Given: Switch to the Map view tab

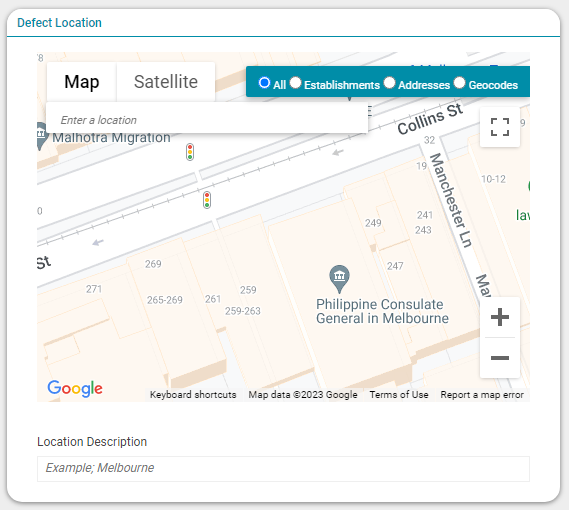Looking at the screenshot, I should click(x=82, y=82).
